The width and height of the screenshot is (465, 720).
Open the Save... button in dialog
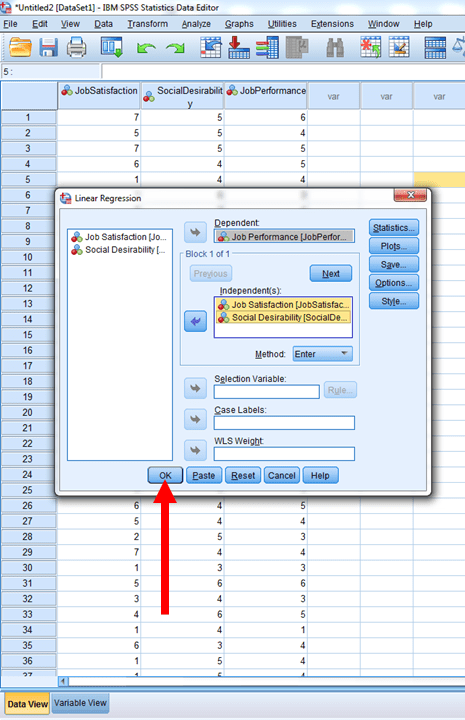click(394, 264)
